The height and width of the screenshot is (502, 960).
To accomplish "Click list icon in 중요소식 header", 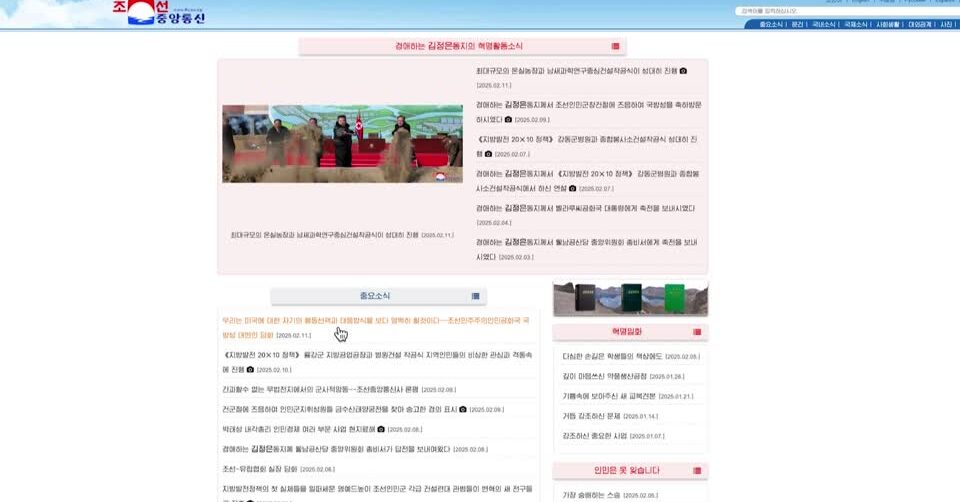I will [476, 296].
